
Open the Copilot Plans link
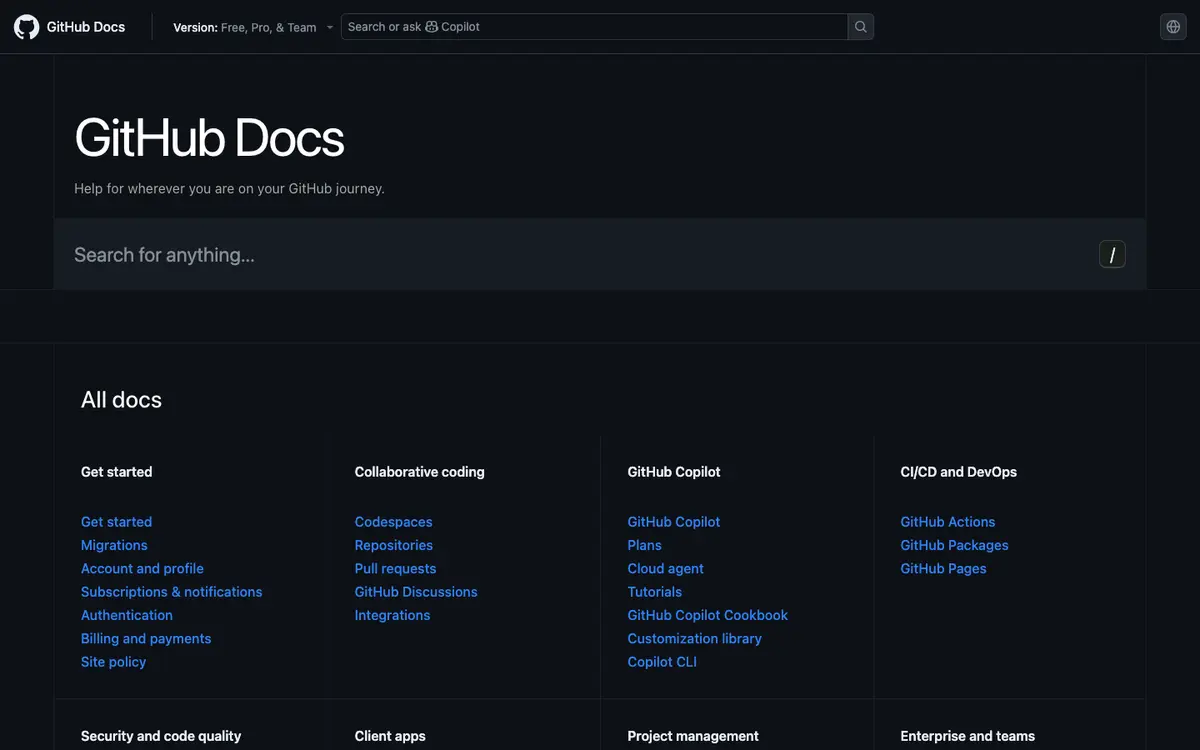[645, 545]
